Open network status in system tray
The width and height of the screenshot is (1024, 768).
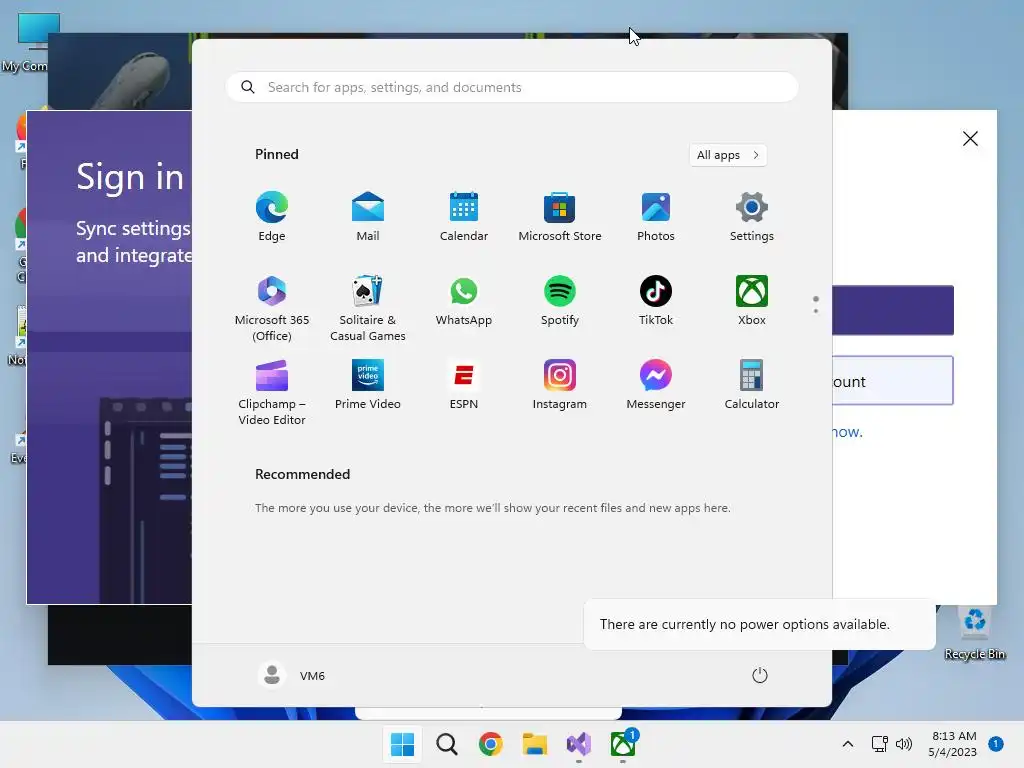[880, 744]
